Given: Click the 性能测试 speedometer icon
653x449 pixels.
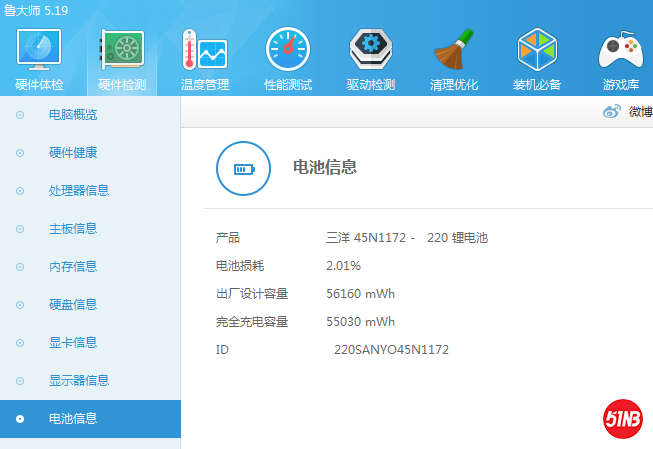Looking at the screenshot, I should 287,50.
